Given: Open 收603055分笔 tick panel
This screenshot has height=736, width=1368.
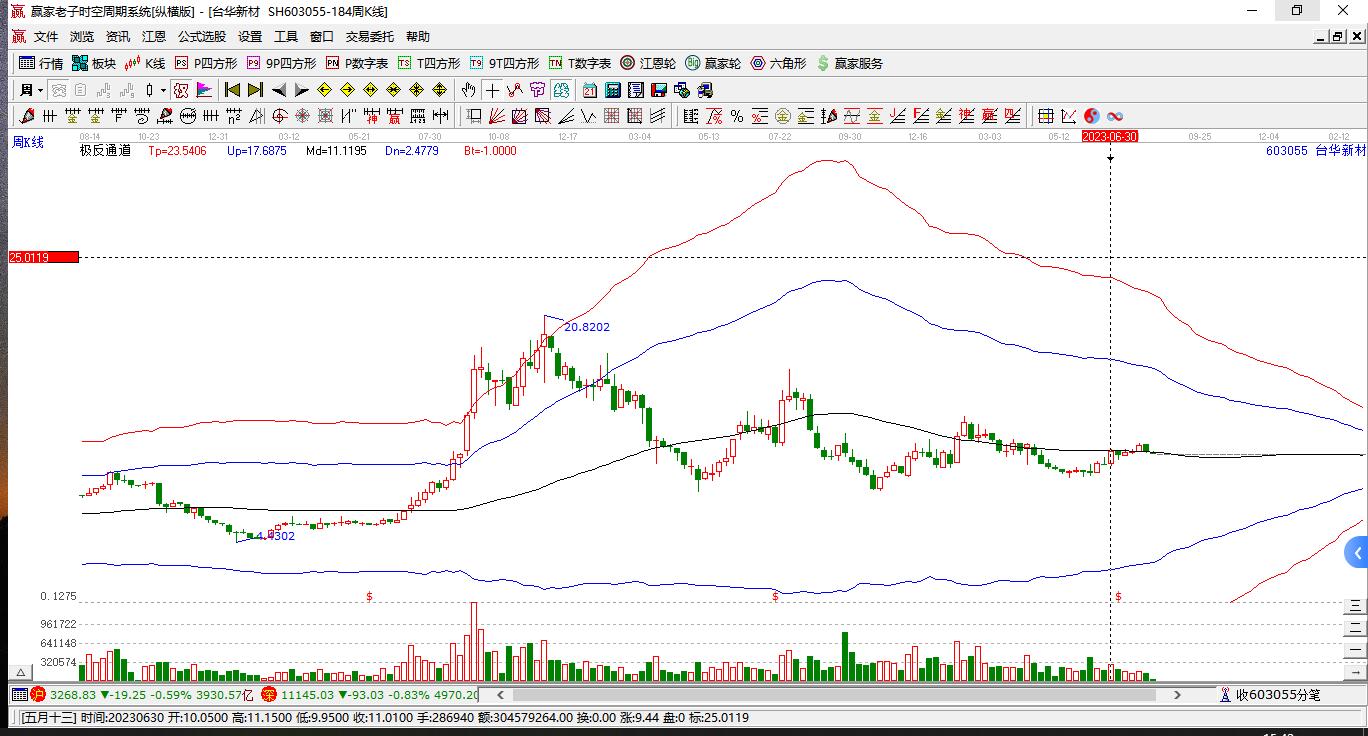Looking at the screenshot, I should 1277,694.
